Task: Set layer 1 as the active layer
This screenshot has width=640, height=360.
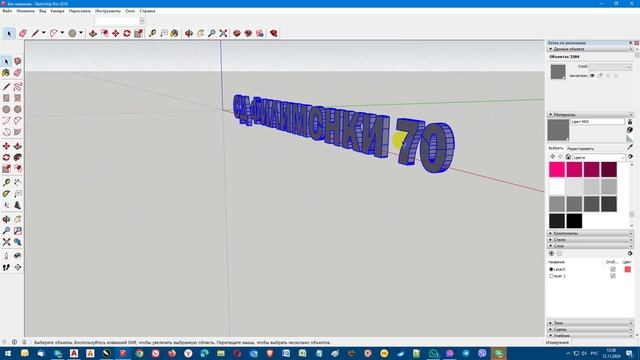Action: (x=551, y=276)
